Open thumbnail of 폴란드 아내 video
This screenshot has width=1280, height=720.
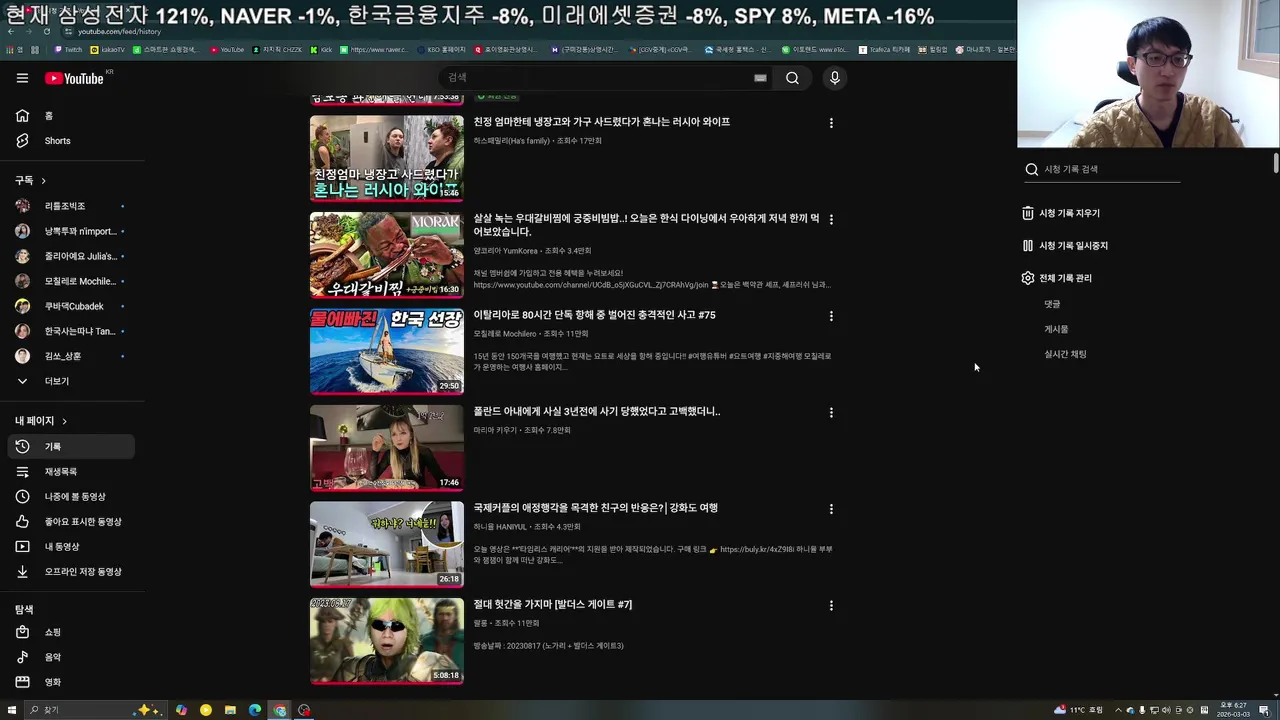point(387,448)
